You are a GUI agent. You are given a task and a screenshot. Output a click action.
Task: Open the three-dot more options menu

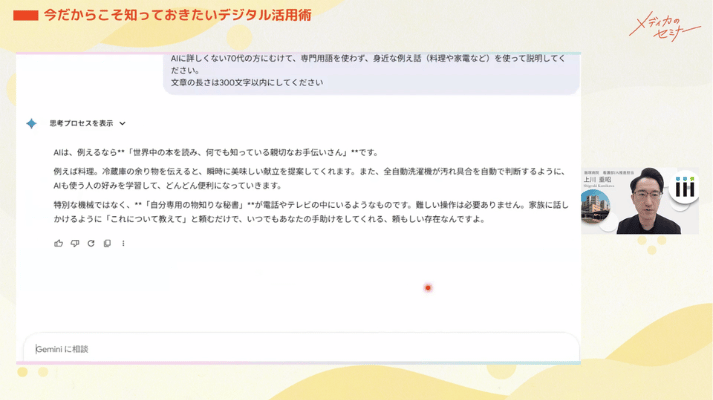point(123,244)
